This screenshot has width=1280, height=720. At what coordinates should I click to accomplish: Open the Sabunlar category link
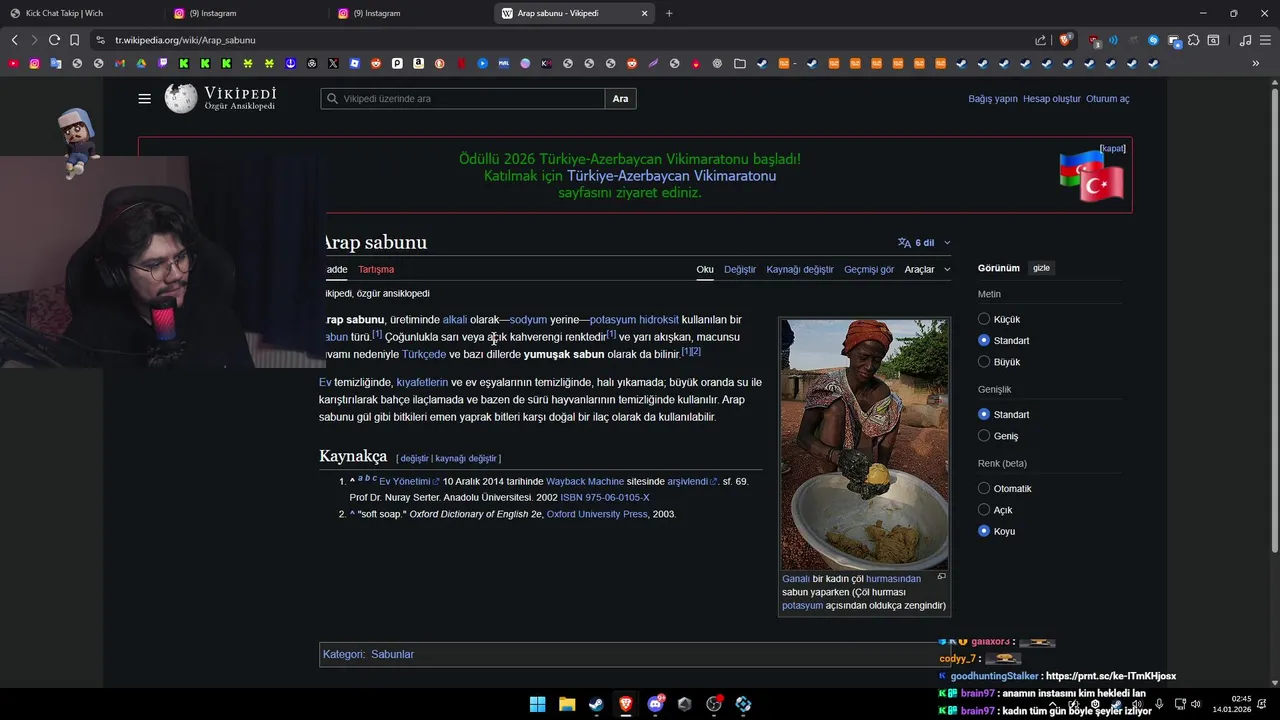click(392, 654)
